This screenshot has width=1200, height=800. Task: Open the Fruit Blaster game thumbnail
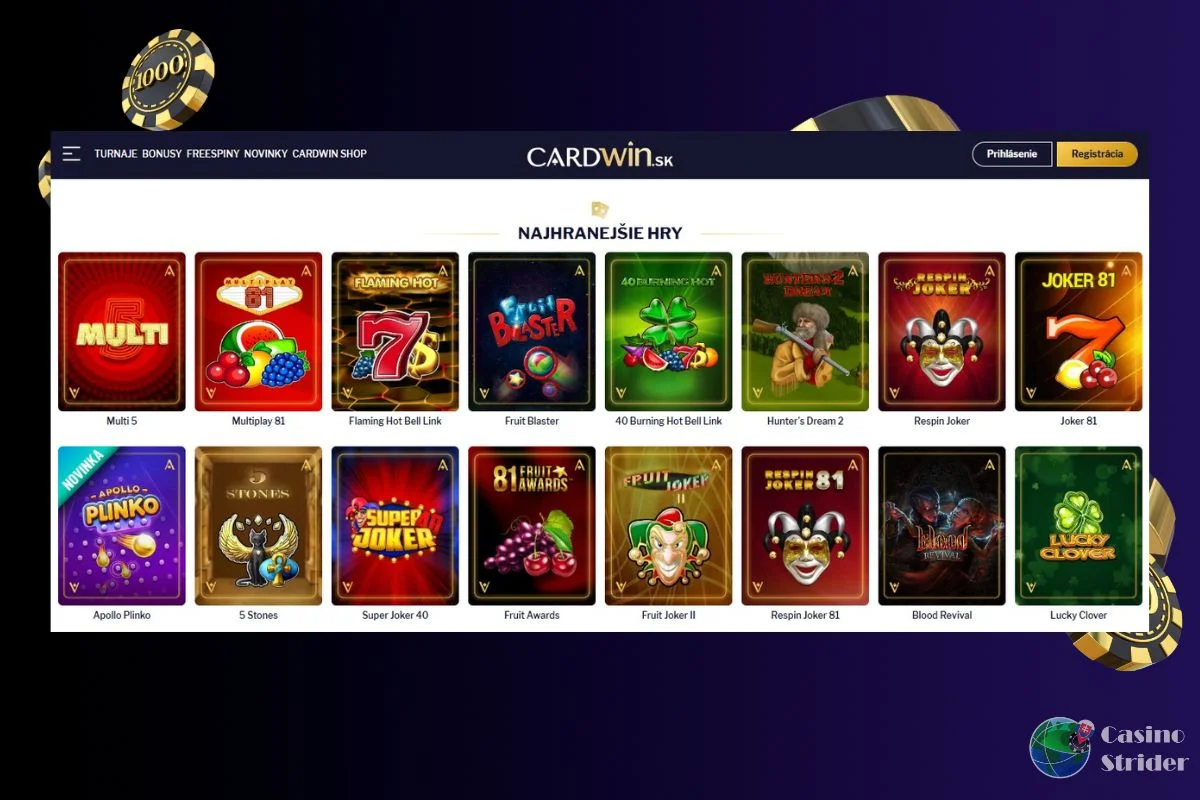[532, 332]
